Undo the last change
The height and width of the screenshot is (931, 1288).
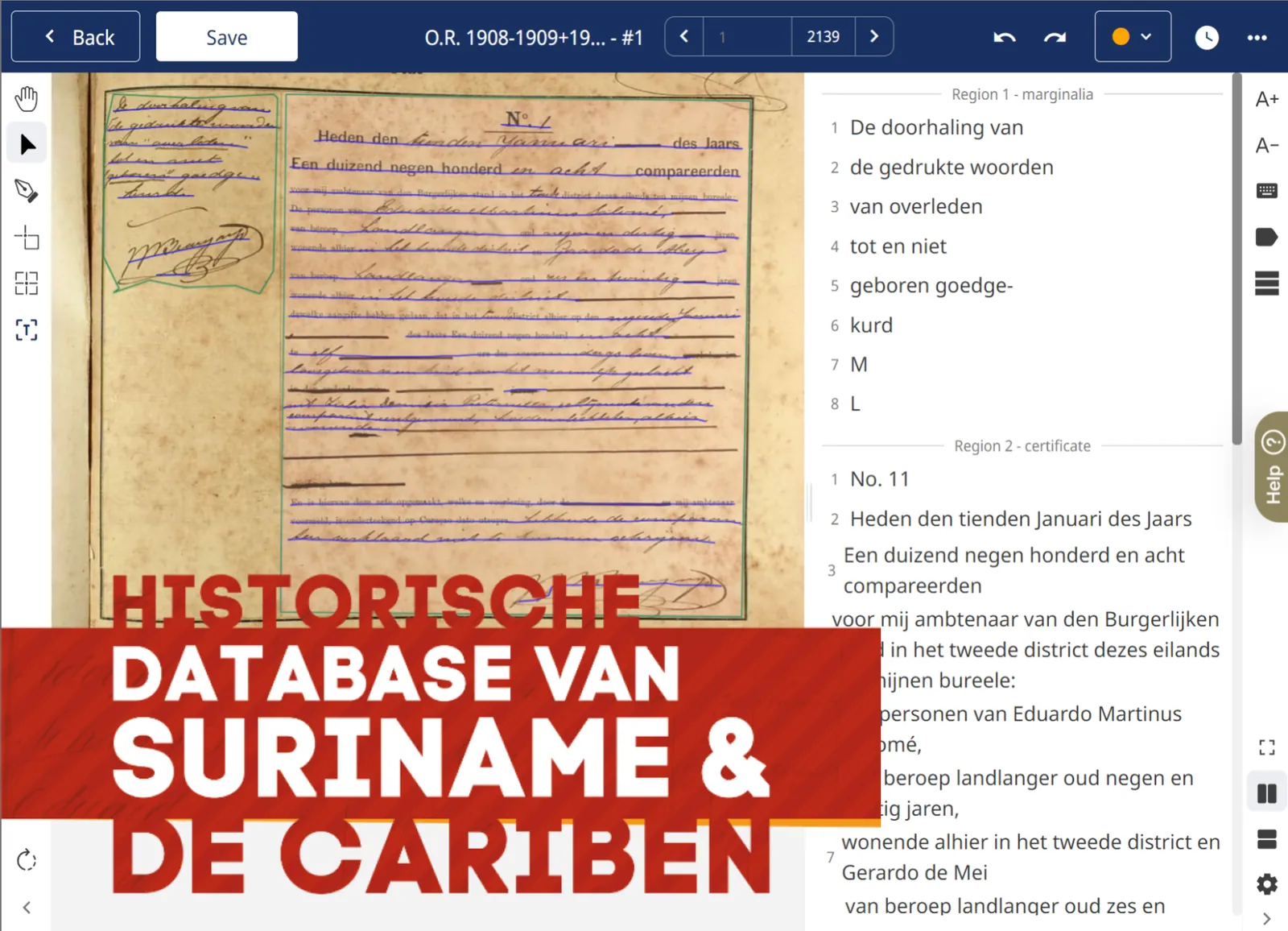(x=1005, y=37)
